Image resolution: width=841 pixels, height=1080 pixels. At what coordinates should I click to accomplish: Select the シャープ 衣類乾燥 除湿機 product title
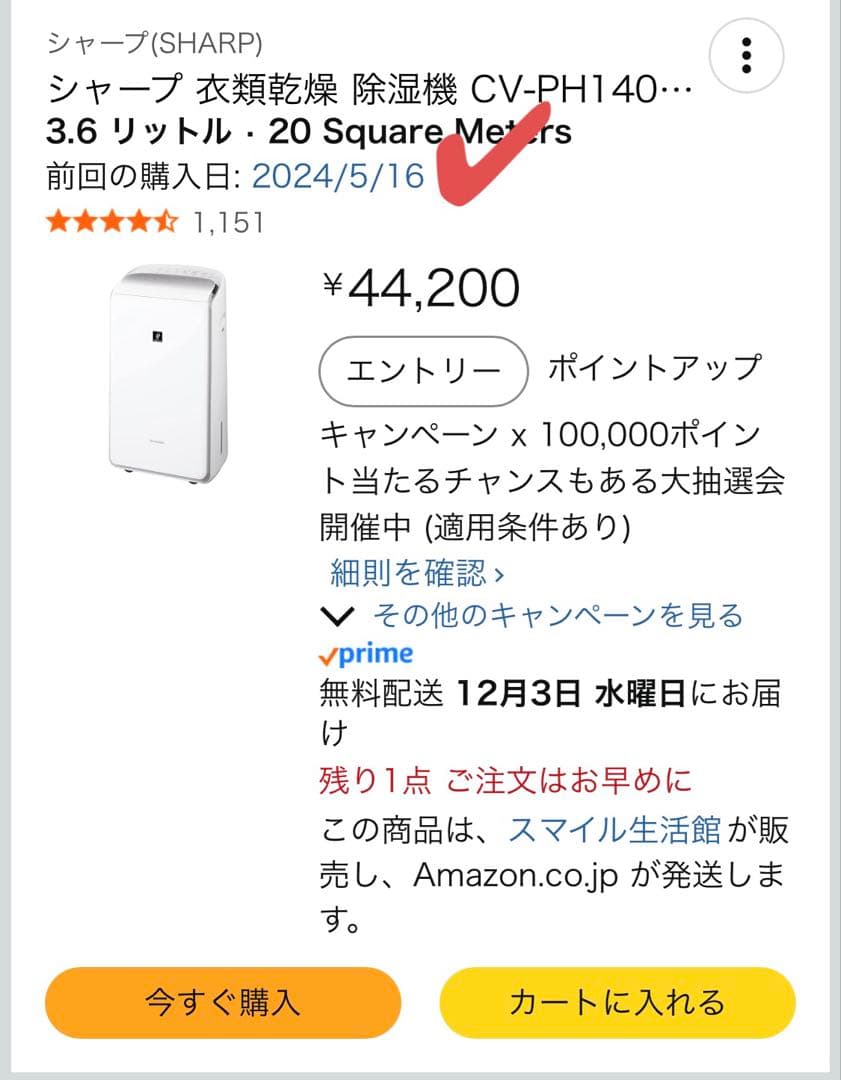tap(368, 92)
